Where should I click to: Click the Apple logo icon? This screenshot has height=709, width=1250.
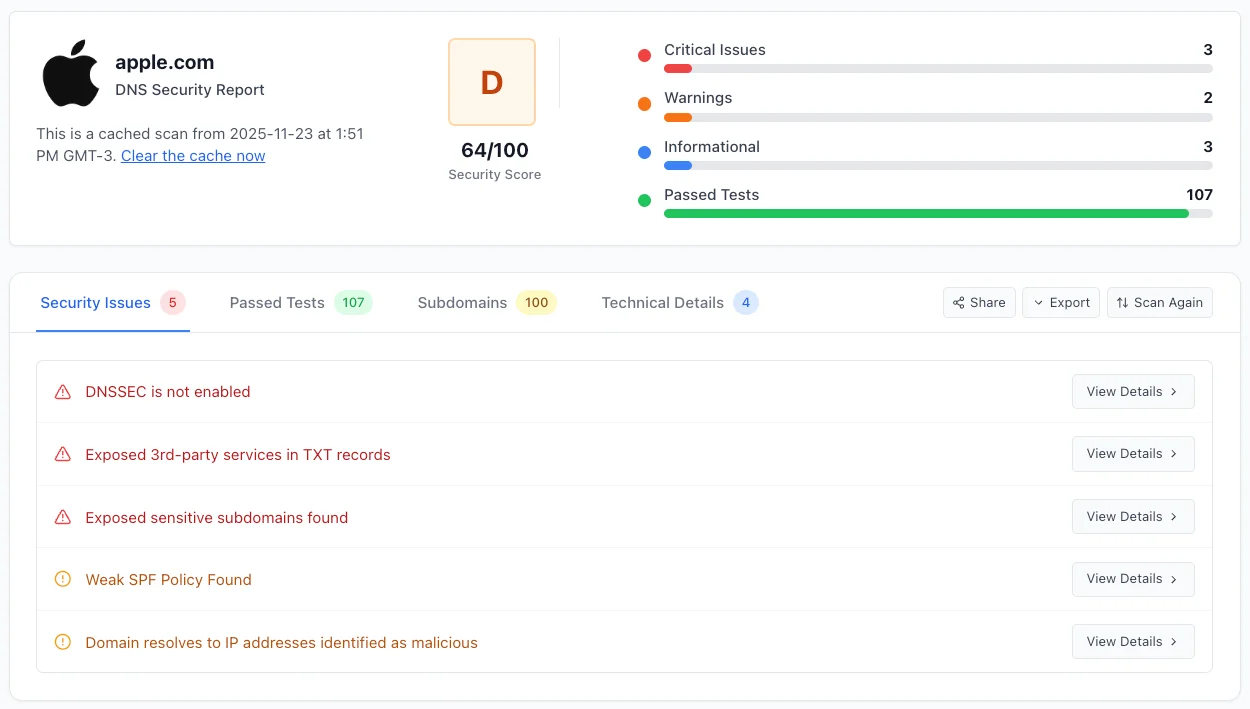coord(71,73)
